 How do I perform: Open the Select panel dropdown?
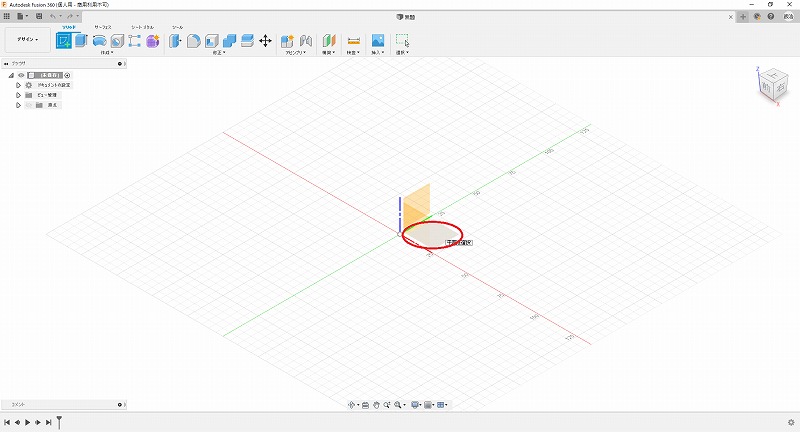[402, 53]
